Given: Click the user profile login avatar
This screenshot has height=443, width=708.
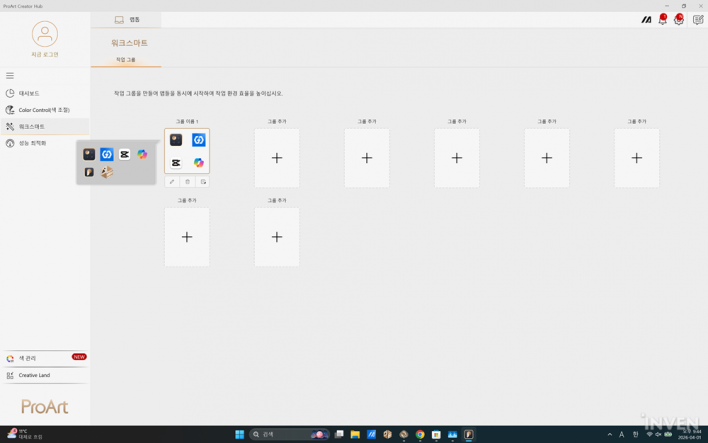Looking at the screenshot, I should click(x=45, y=34).
